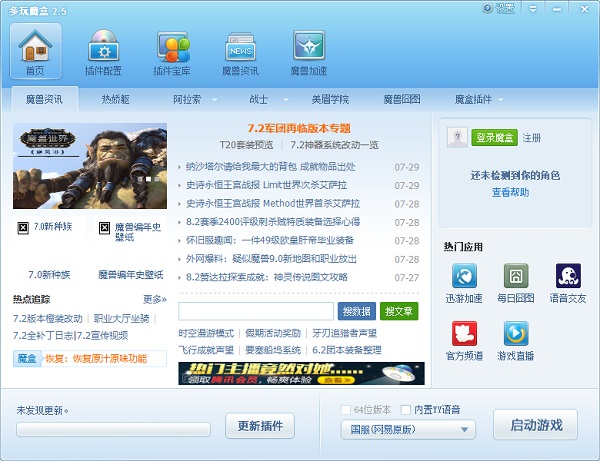Open the 语音交友 app icon
600x461 pixels.
click(568, 282)
